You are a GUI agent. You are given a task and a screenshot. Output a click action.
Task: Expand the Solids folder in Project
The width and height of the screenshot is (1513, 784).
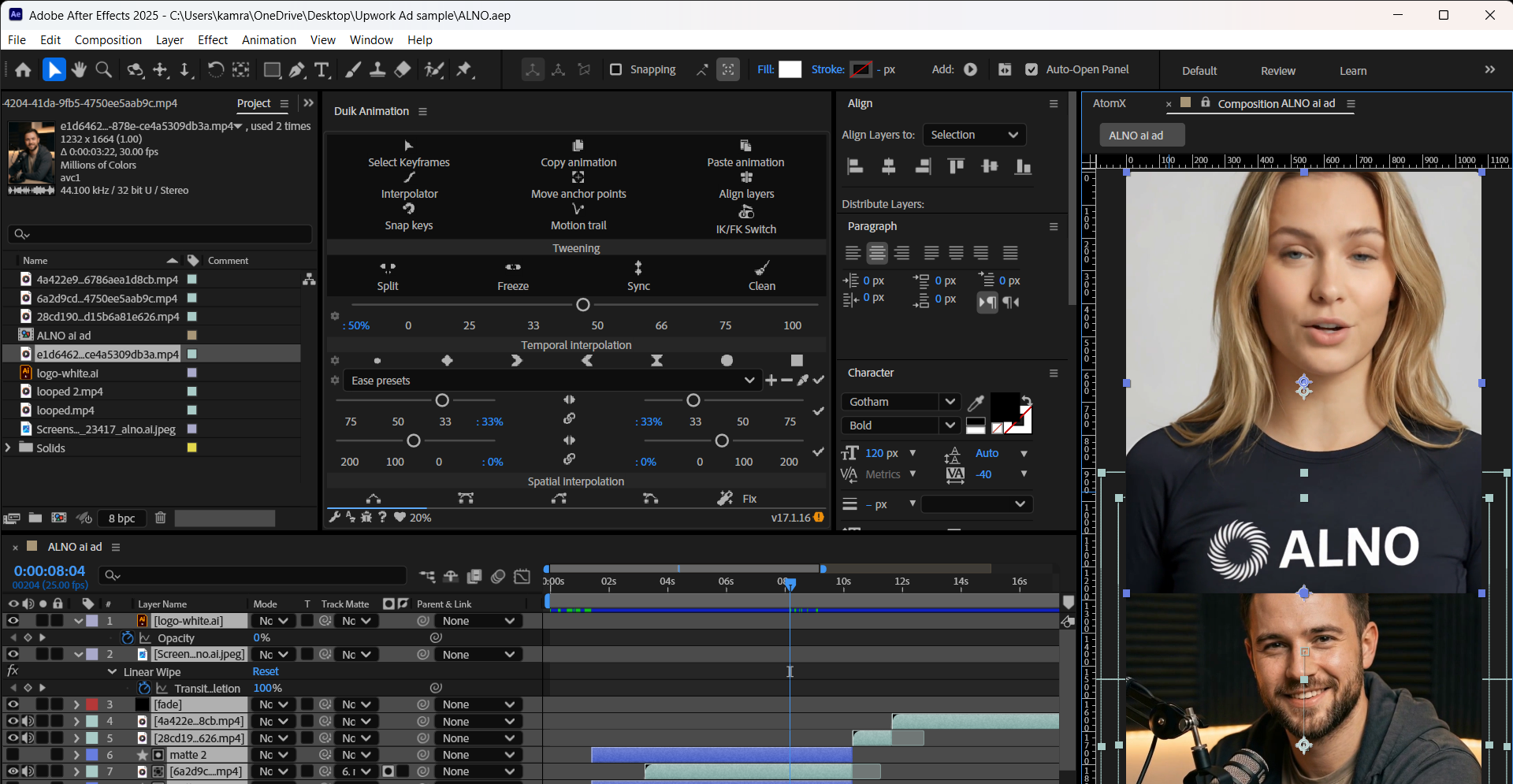tap(9, 448)
